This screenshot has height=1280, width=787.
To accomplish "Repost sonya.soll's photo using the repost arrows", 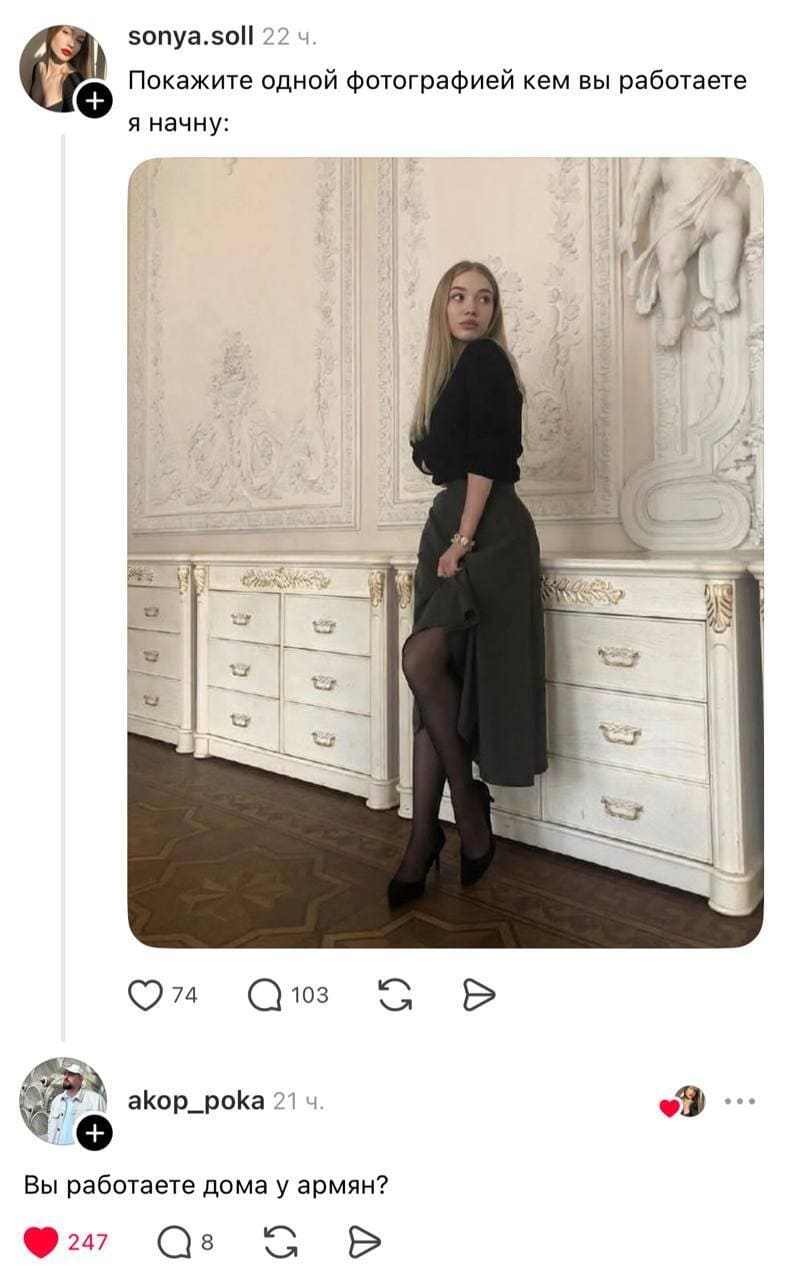I will click(395, 993).
